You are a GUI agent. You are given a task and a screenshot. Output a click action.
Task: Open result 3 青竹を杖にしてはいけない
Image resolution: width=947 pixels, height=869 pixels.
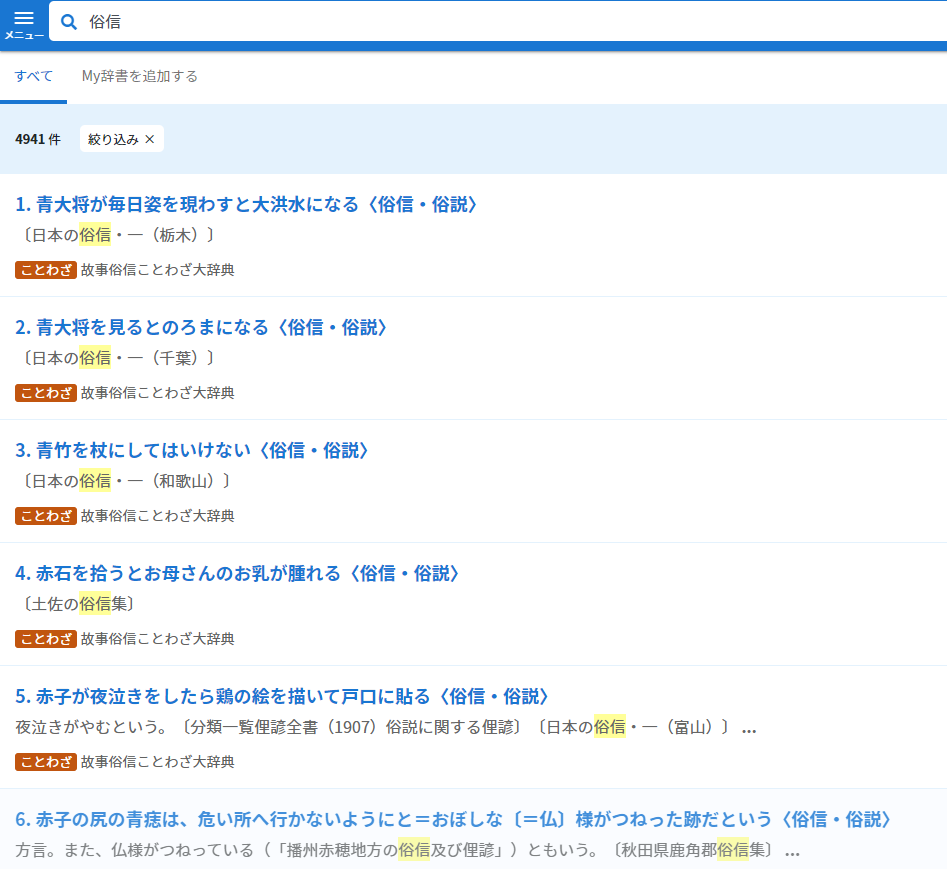193,450
